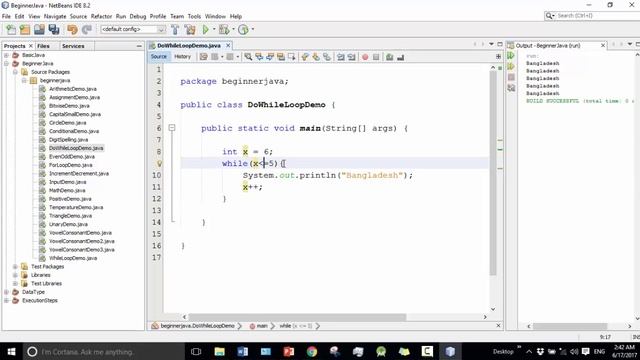Click the Comment icon in editor toolbar

pos(389,57)
